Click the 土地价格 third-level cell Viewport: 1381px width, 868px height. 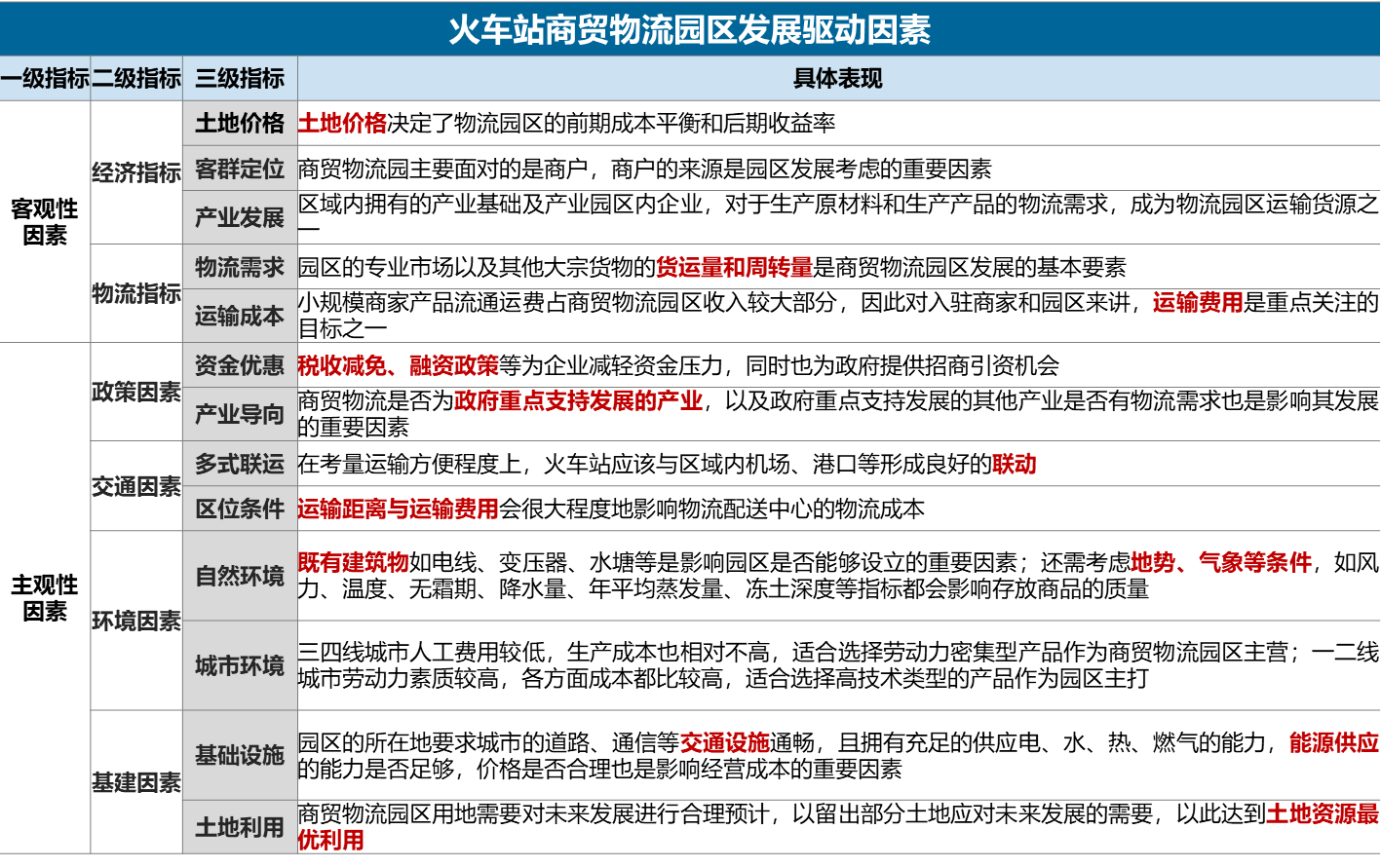click(240, 124)
